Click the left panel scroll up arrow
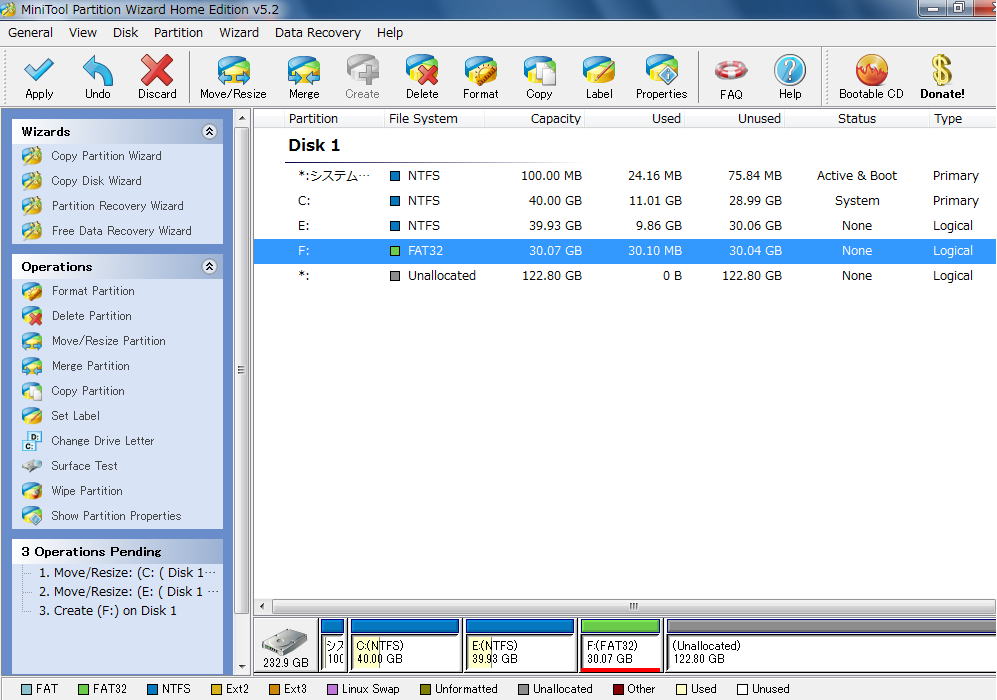997x700 pixels. [x=242, y=119]
